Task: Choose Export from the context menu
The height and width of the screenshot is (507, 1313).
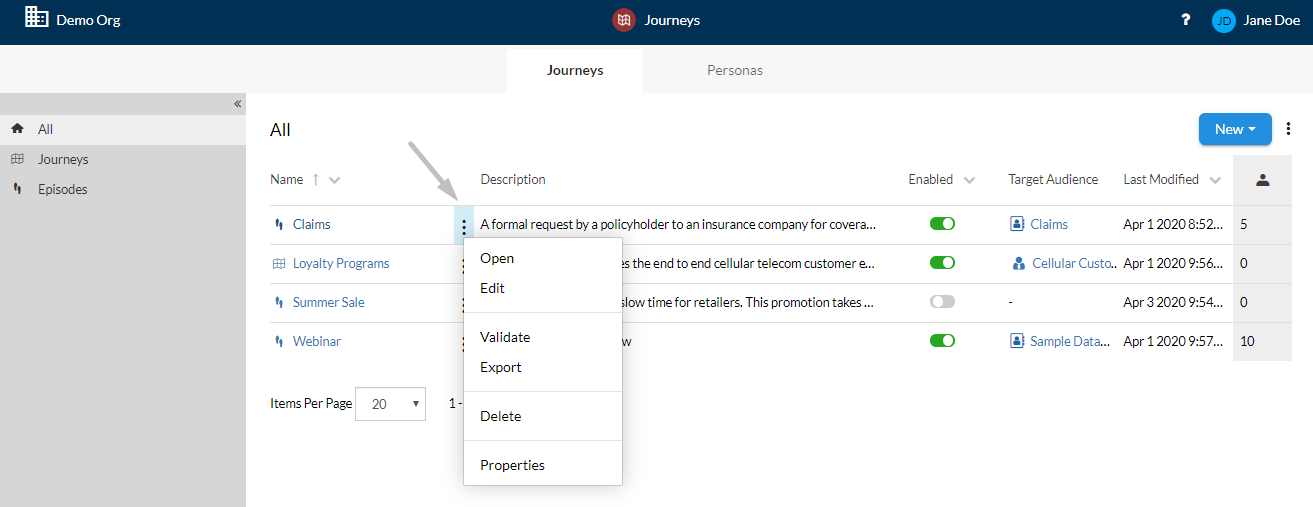Action: pos(543,367)
